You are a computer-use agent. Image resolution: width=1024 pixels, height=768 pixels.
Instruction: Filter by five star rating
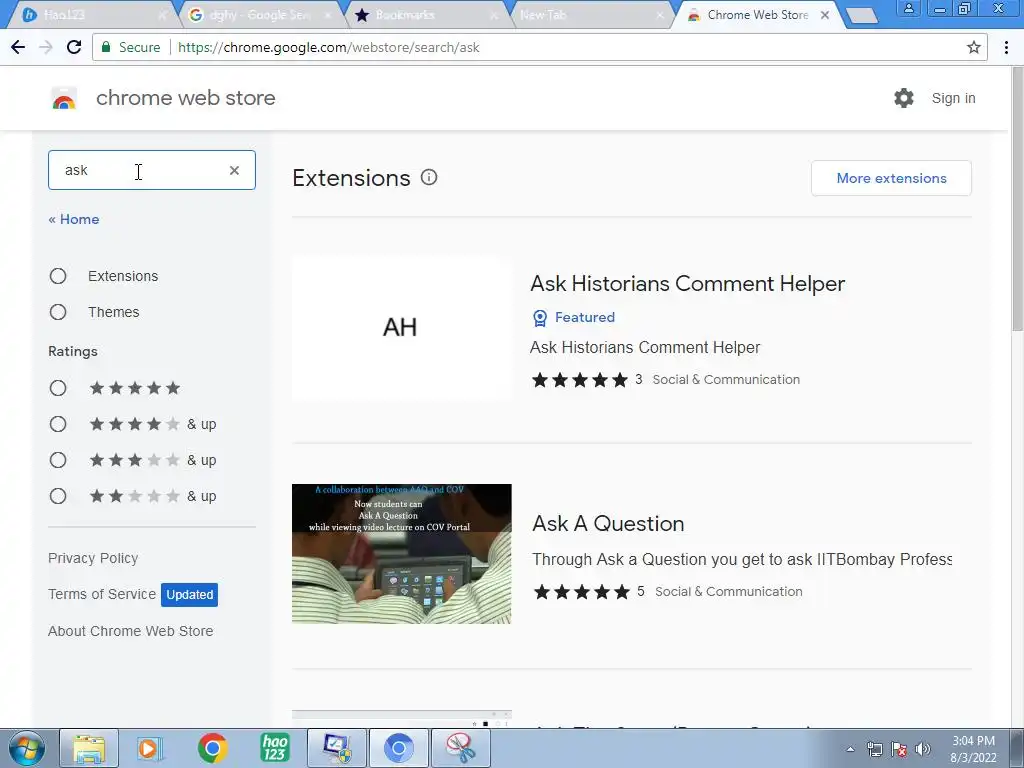pyautogui.click(x=58, y=388)
